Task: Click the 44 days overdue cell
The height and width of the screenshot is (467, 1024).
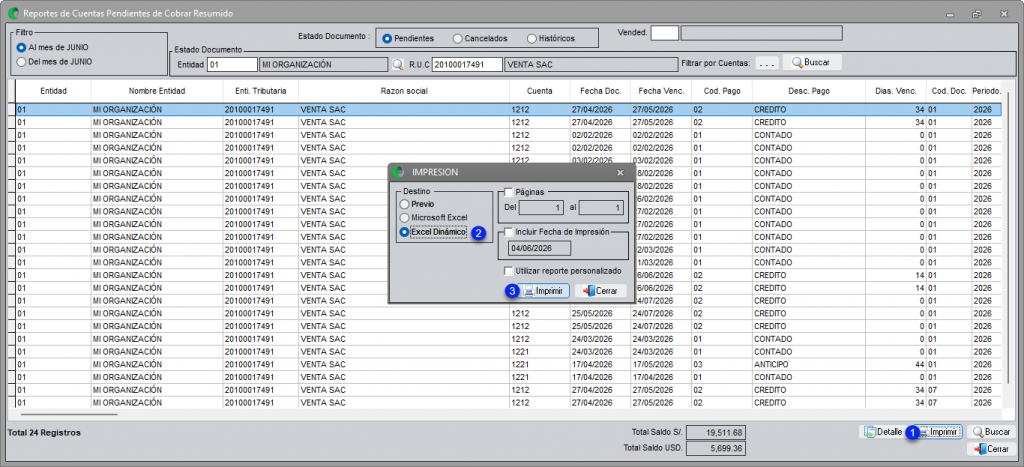Action: [x=896, y=364]
